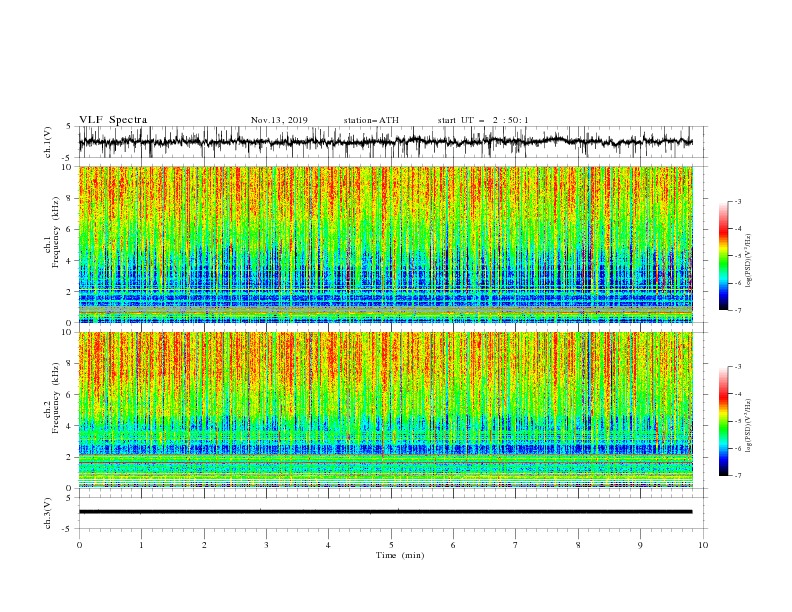Click the "-5" tick on ch.3(V) axis
The image size is (792, 612).
pos(68,529)
